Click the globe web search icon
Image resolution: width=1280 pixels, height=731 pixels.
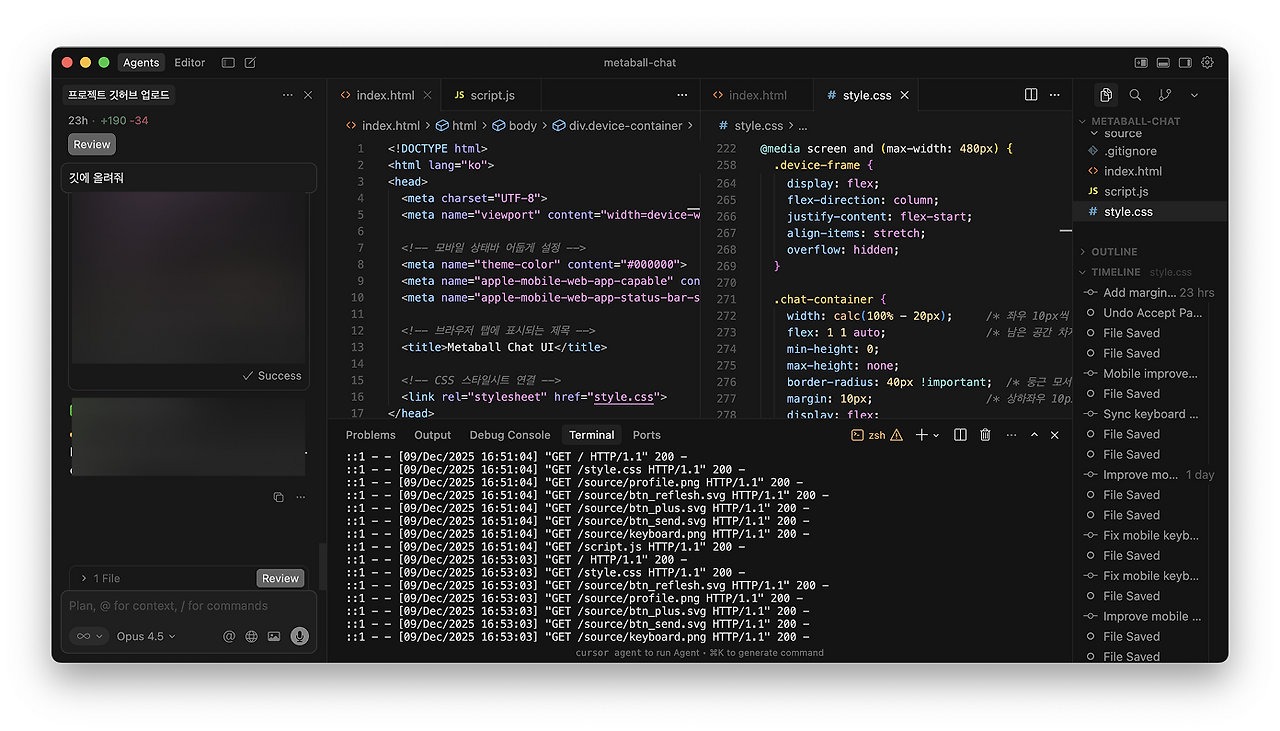pyautogui.click(x=251, y=636)
